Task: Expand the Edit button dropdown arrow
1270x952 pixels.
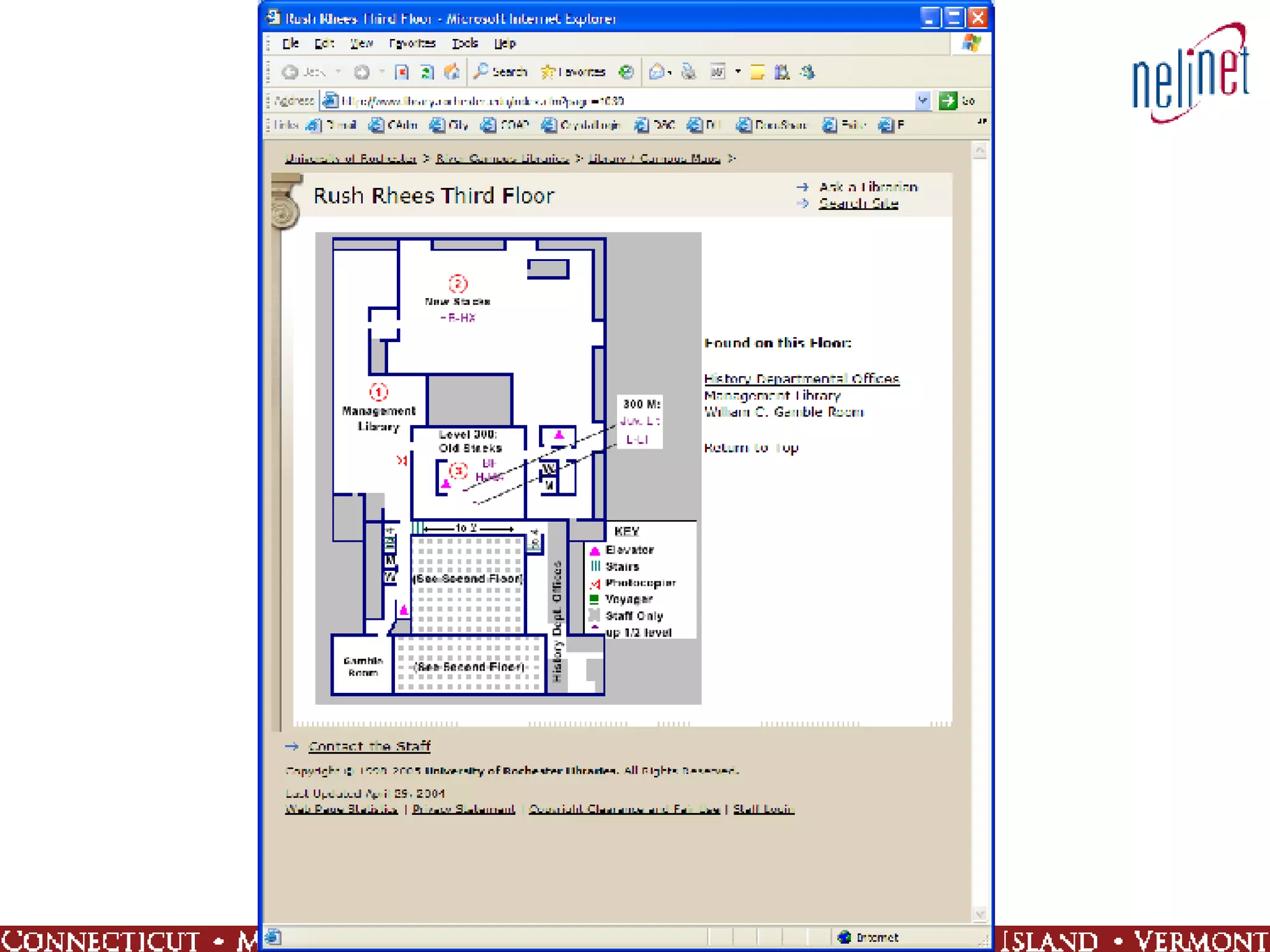Action: click(x=738, y=72)
